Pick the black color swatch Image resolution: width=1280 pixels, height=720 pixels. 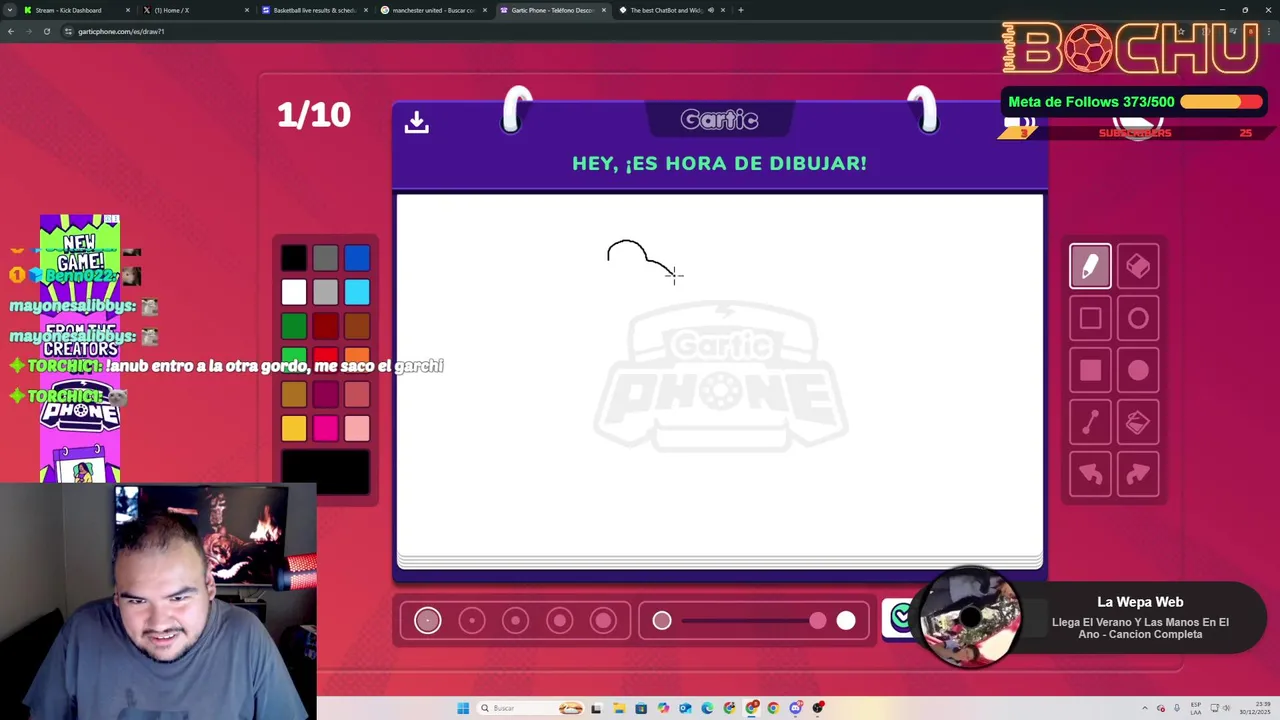(294, 258)
